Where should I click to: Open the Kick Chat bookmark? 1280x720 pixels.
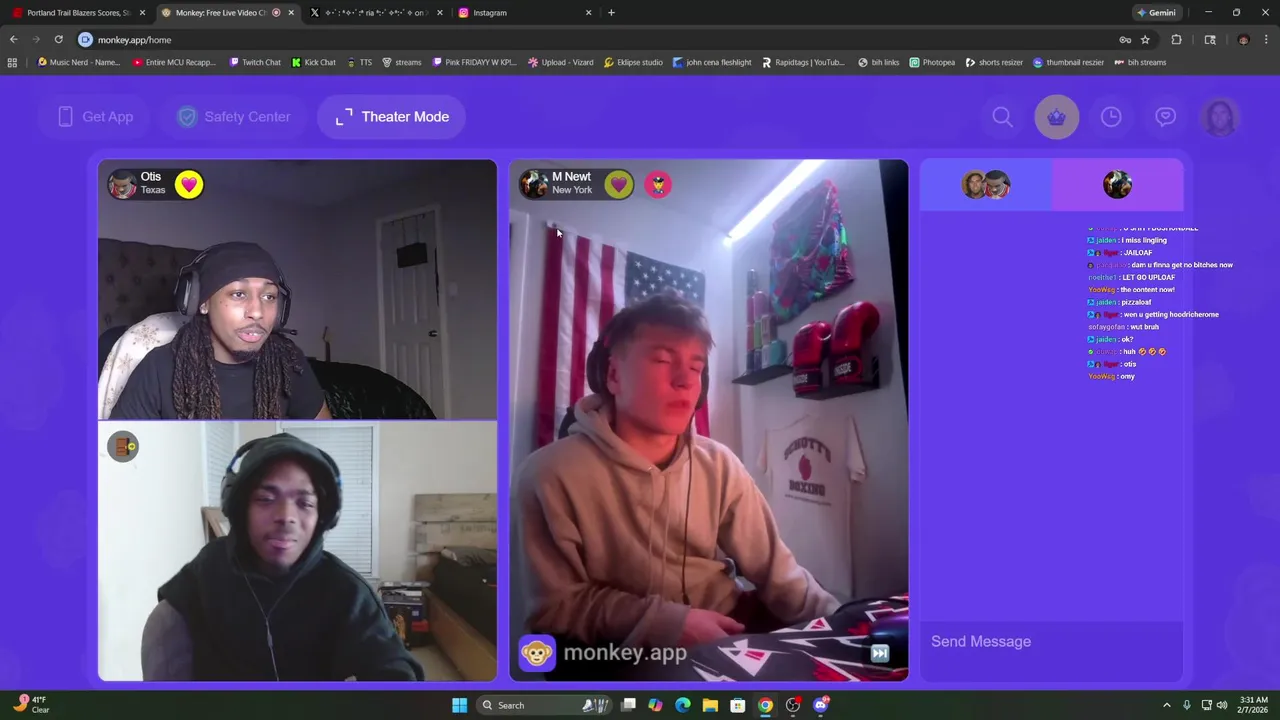(x=314, y=62)
